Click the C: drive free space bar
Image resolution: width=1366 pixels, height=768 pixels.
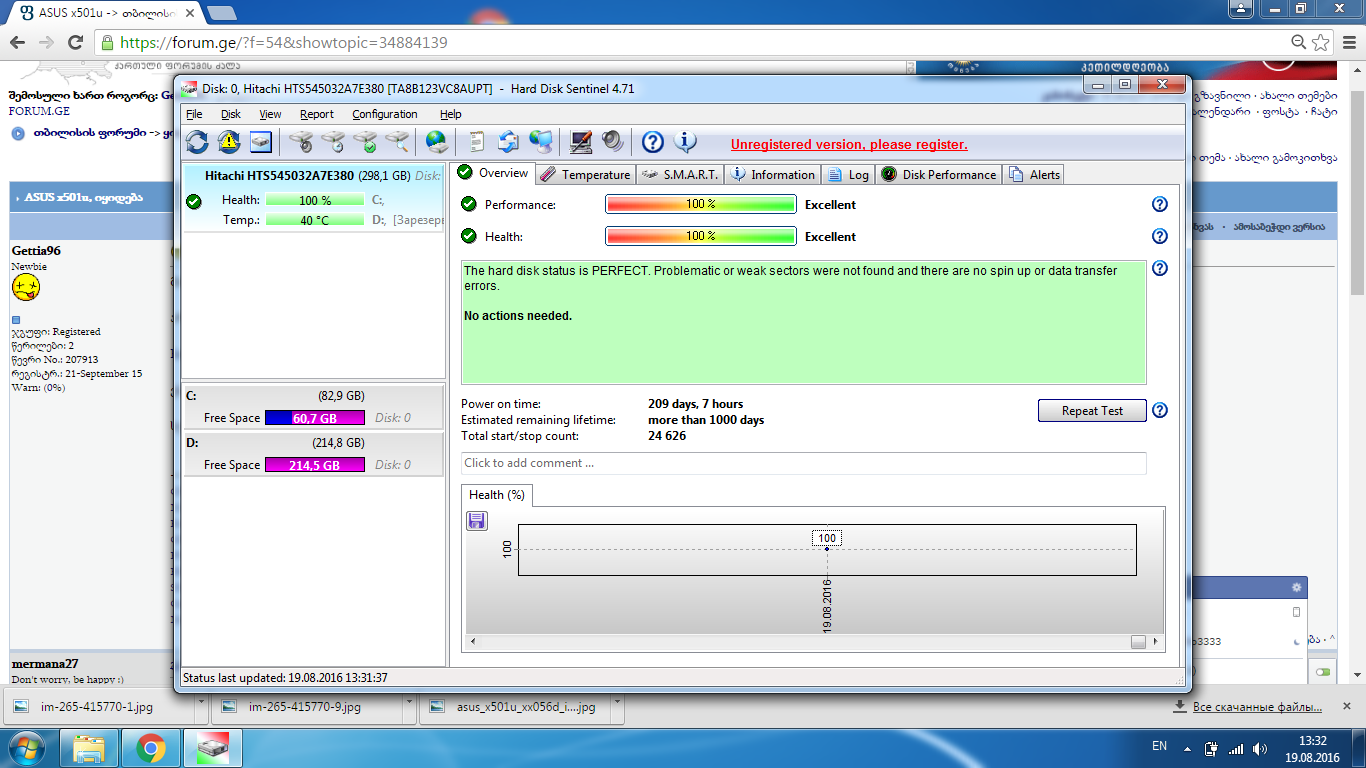tap(314, 418)
